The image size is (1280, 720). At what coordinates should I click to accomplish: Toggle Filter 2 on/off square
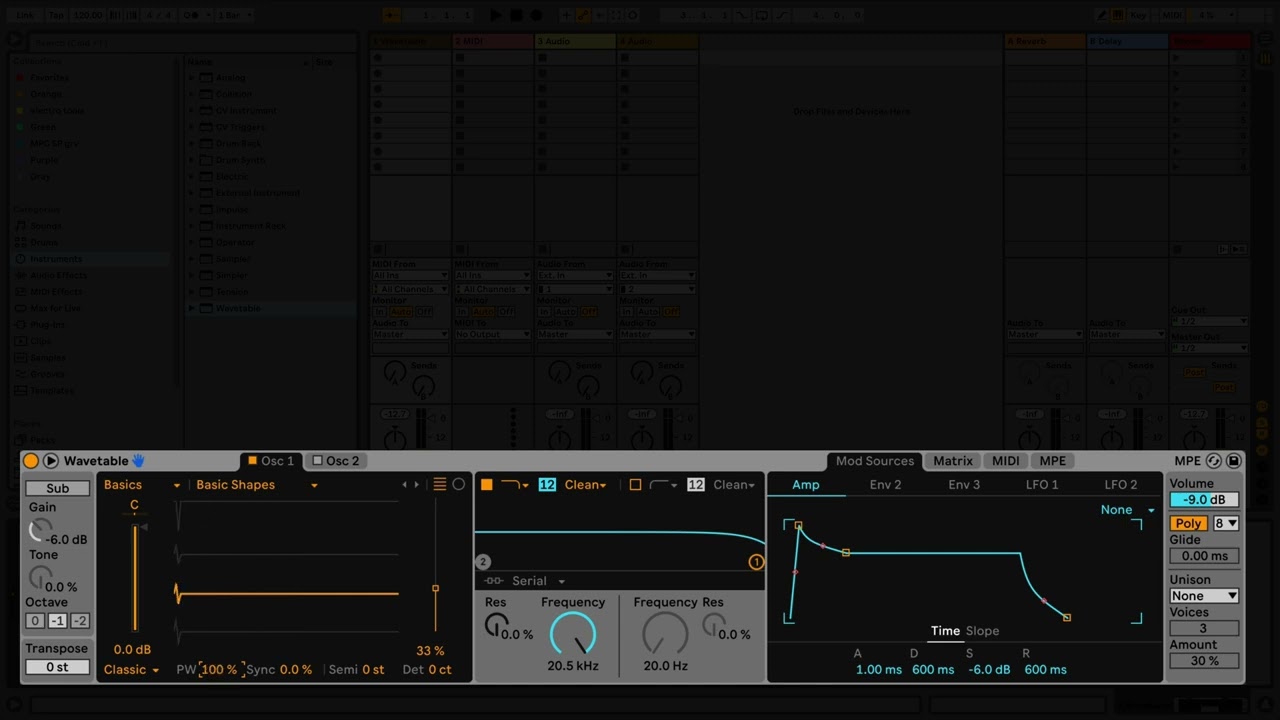point(635,485)
